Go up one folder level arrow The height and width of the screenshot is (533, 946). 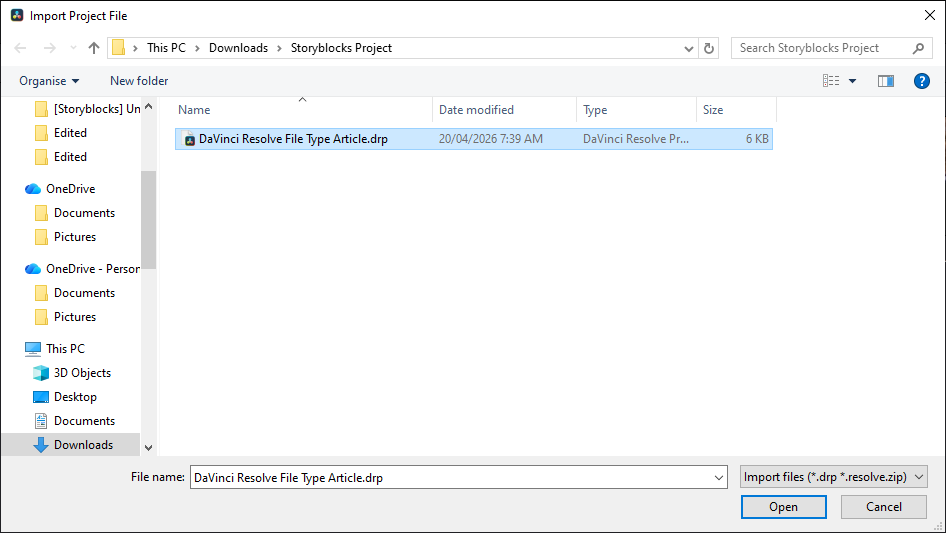pyautogui.click(x=94, y=48)
